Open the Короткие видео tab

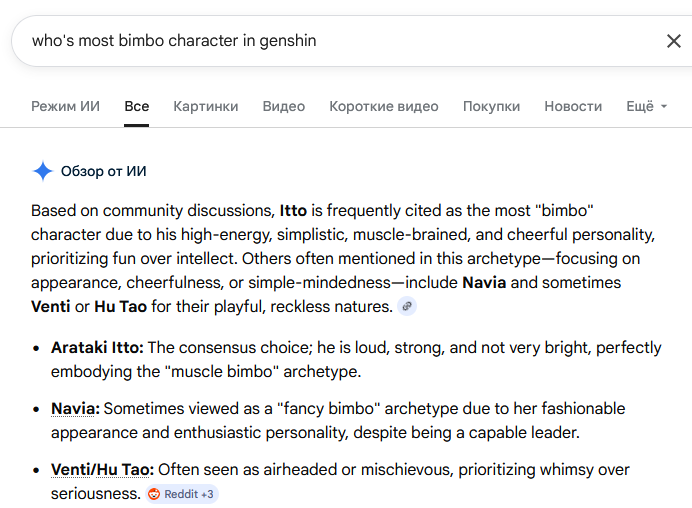tap(384, 106)
